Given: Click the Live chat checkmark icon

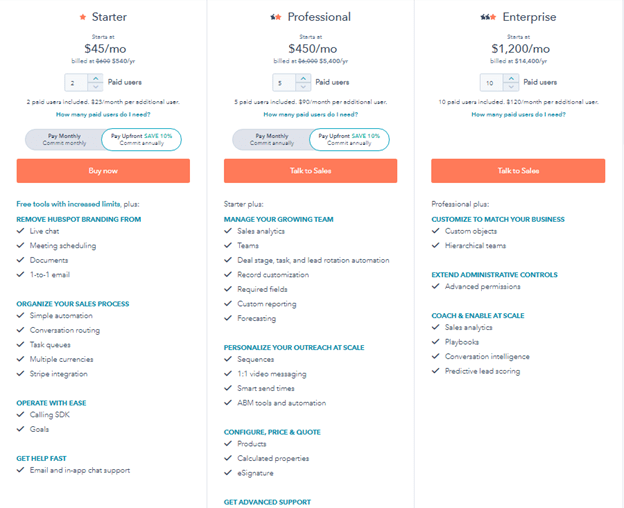Looking at the screenshot, I should coord(21,231).
